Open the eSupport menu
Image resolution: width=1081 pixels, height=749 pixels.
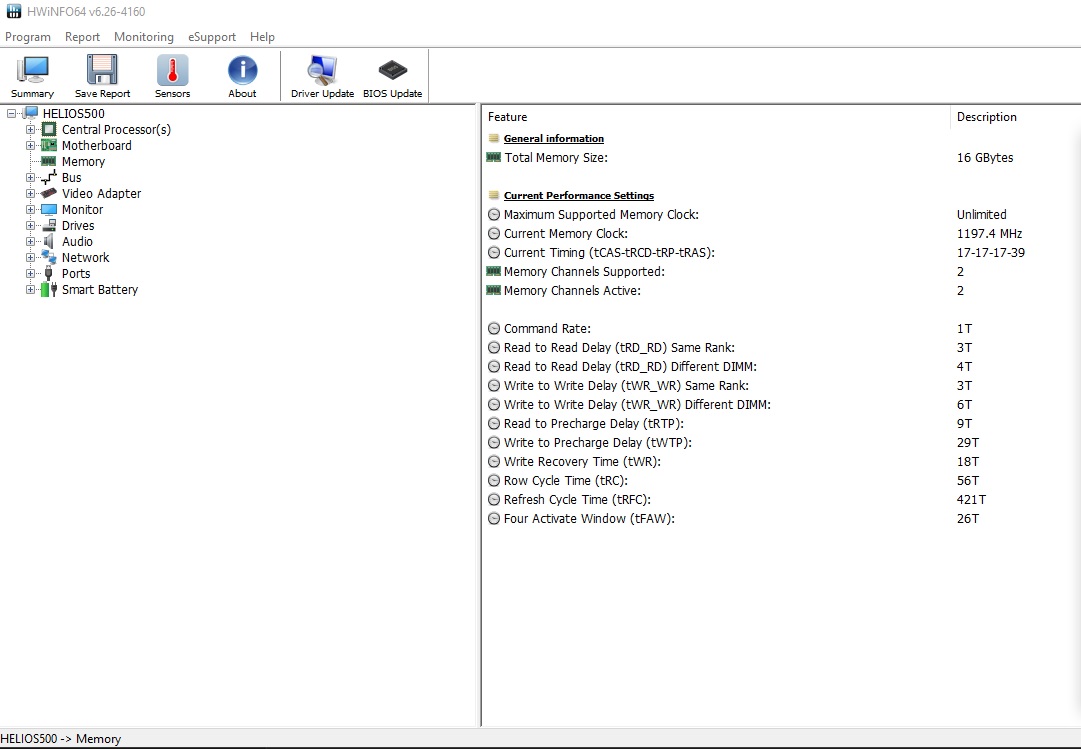point(212,37)
